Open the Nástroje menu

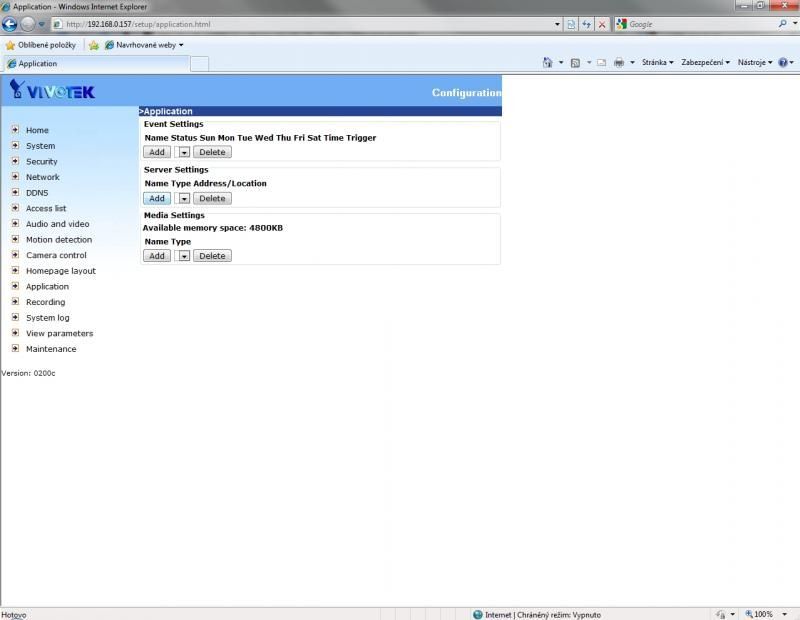pyautogui.click(x=754, y=62)
